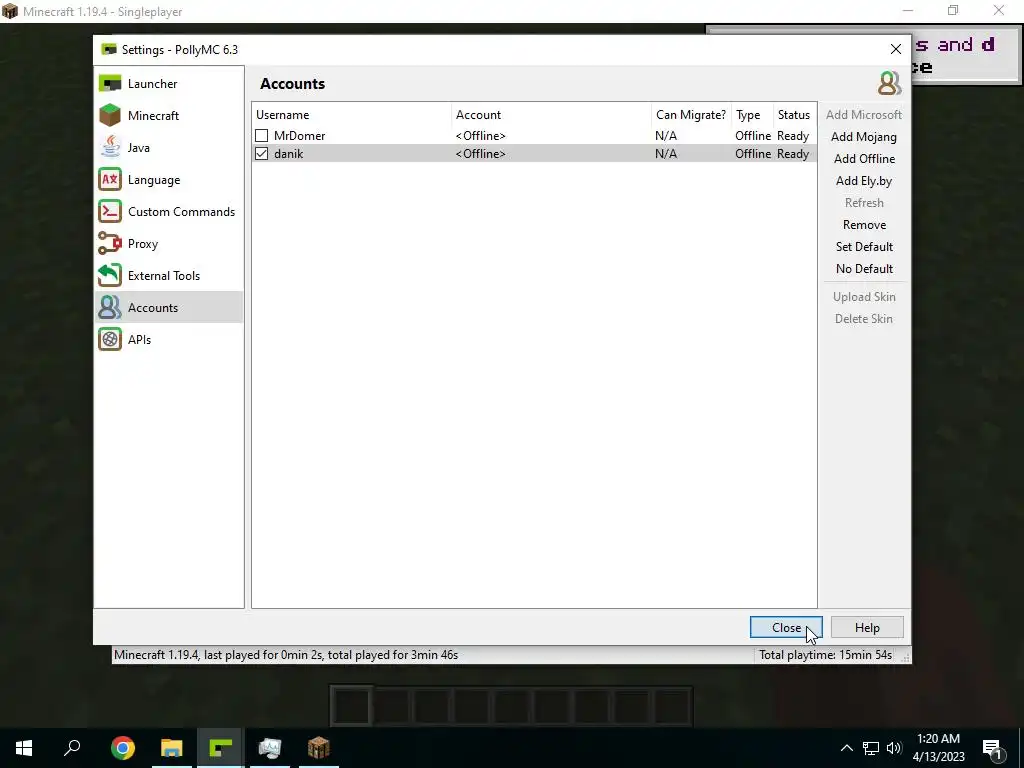Select the MrDomer username row
The height and width of the screenshot is (768, 1024).
click(x=534, y=136)
